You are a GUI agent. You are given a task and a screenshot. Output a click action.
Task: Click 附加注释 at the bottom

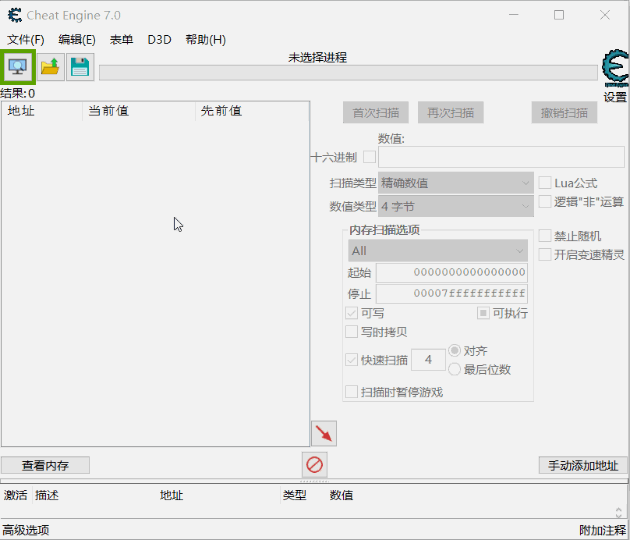602,530
